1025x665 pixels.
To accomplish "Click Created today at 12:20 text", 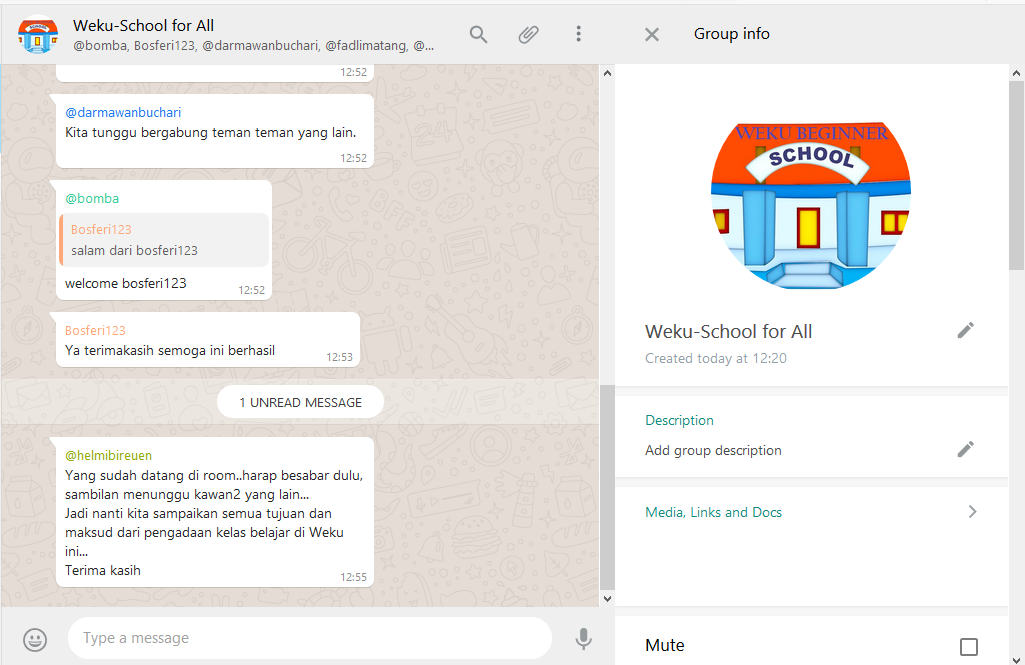I will pos(716,358).
